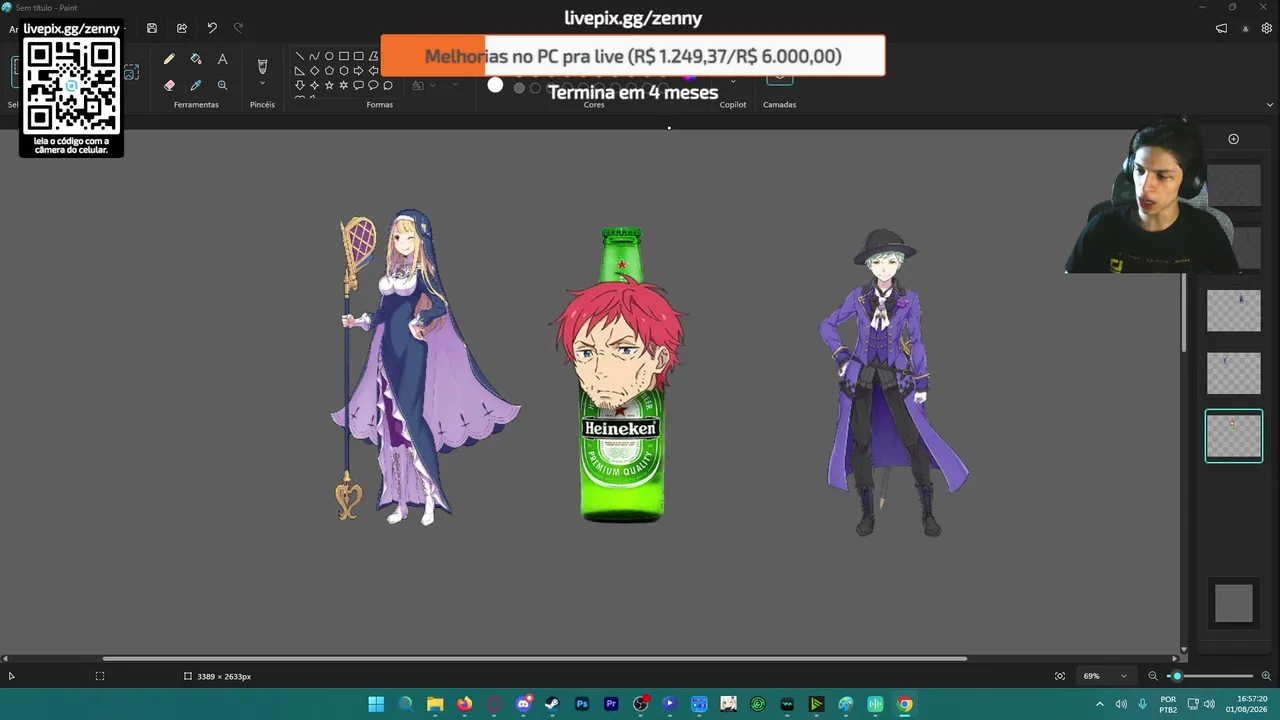The image size is (1280, 720).
Task: Click the Share icon next to Save
Action: click(182, 28)
